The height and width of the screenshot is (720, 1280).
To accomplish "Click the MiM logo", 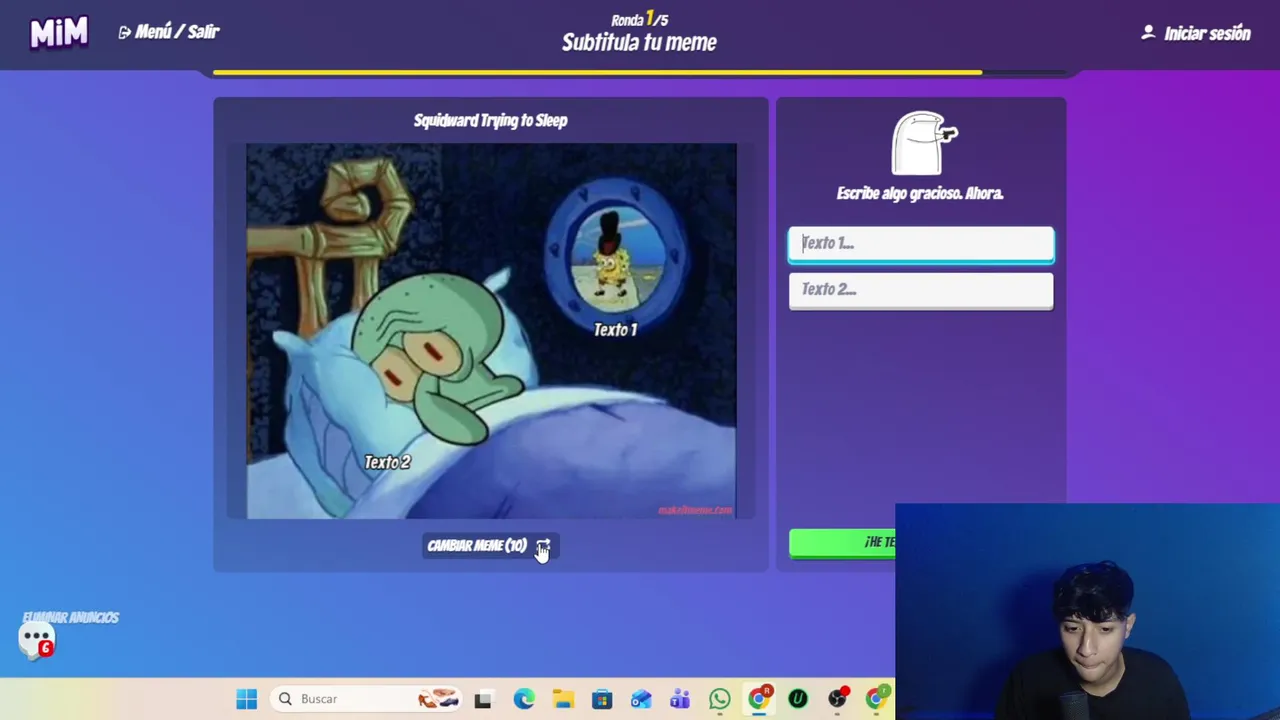I will point(59,33).
